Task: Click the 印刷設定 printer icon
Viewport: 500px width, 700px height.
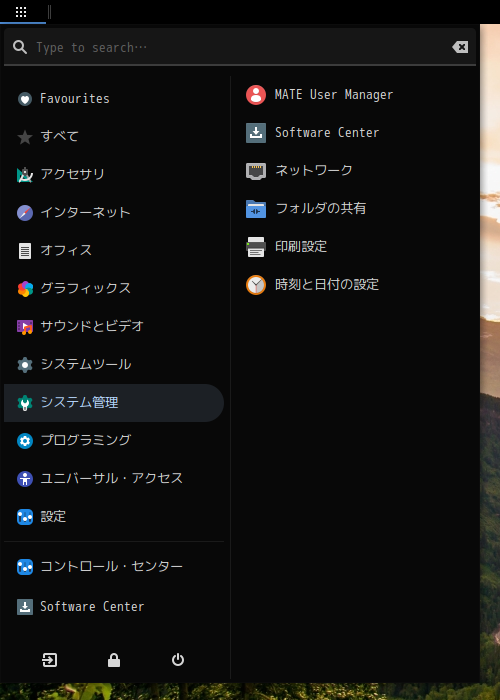Action: (256, 247)
